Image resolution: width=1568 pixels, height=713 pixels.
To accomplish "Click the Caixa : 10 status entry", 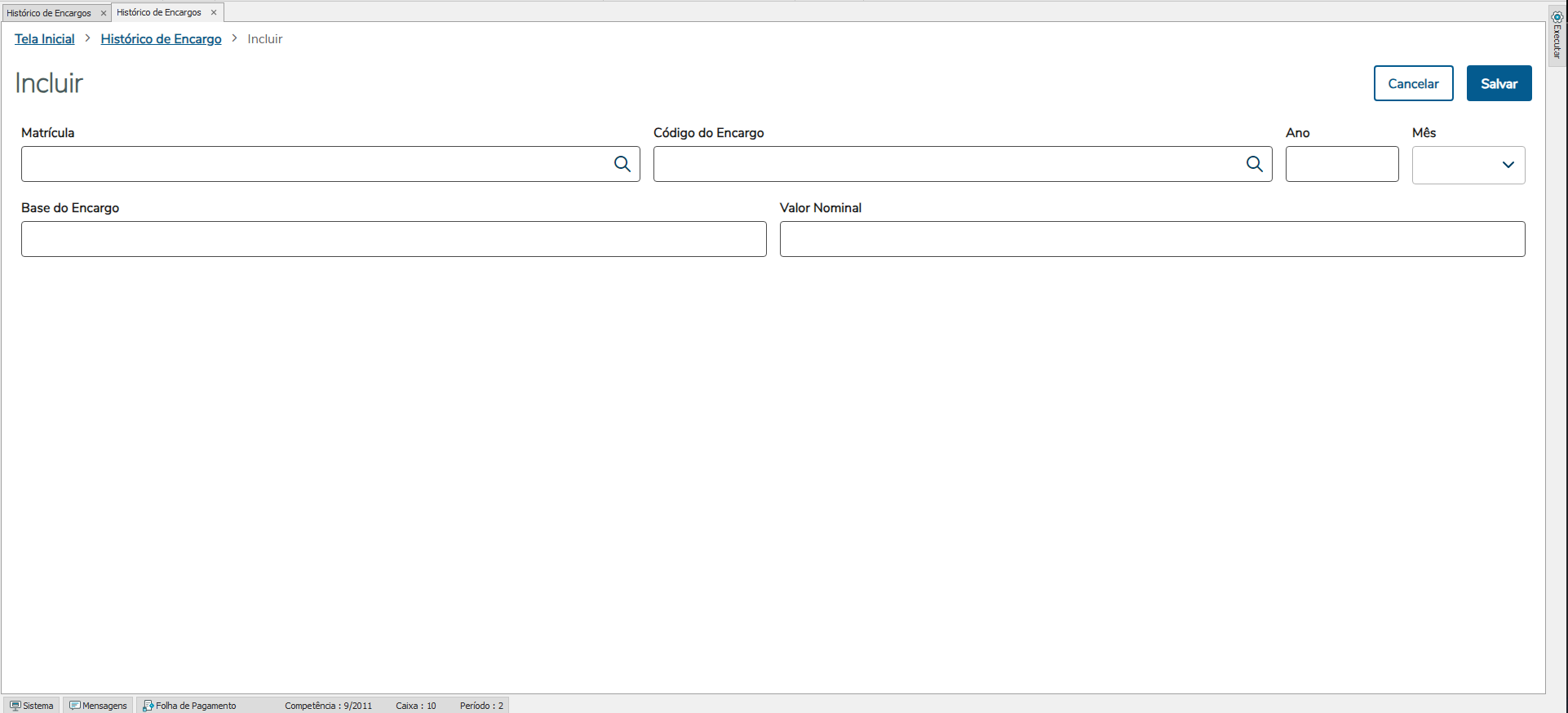I will pyautogui.click(x=416, y=706).
